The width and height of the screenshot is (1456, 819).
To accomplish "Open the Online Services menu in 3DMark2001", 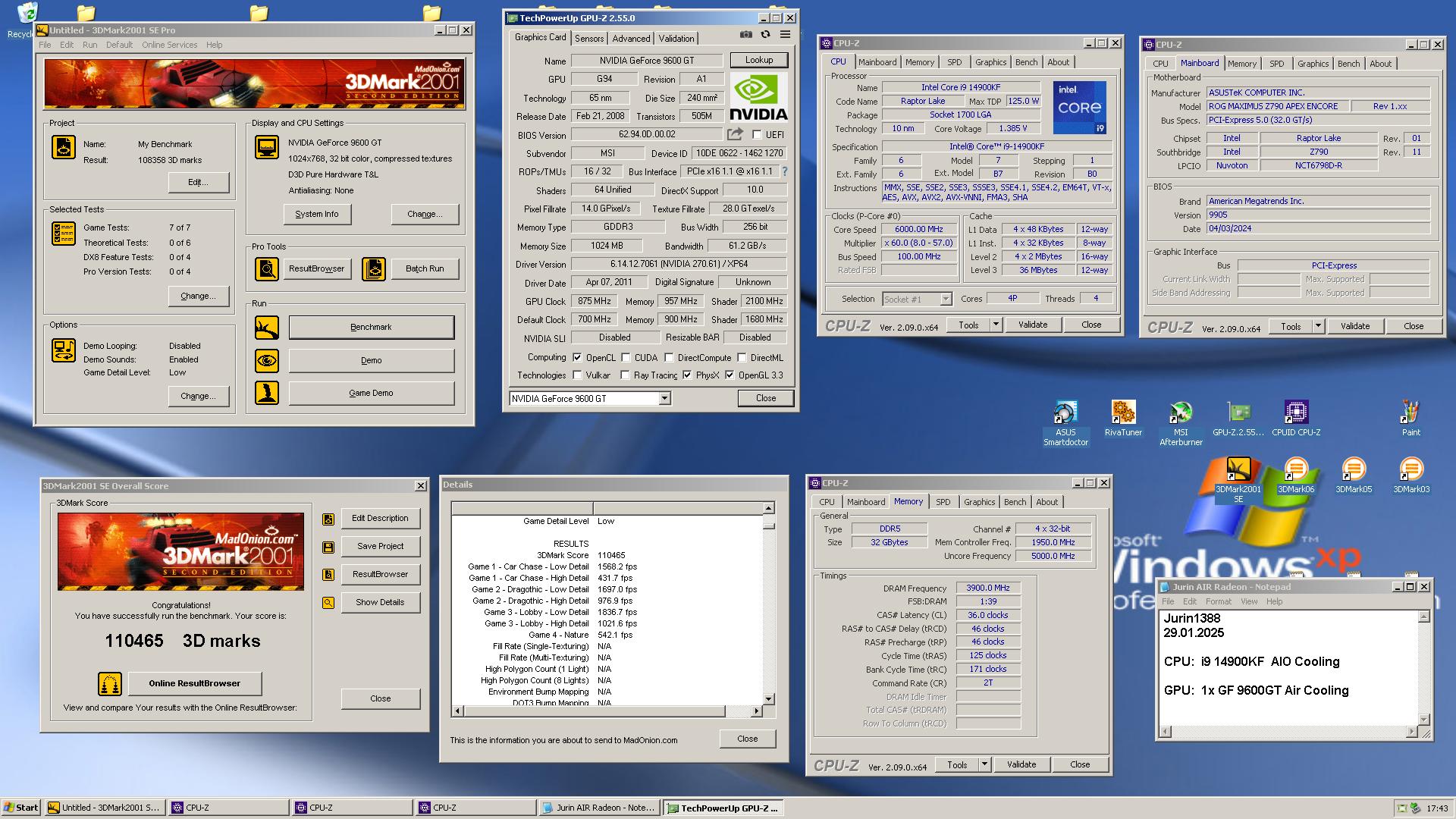I will point(169,45).
